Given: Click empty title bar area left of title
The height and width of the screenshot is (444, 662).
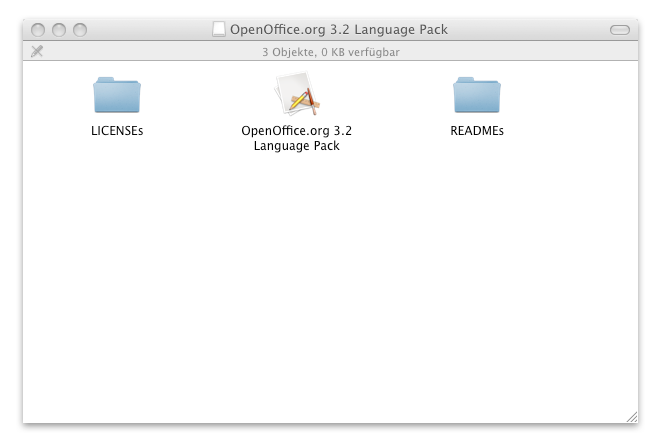Looking at the screenshot, I should [x=150, y=29].
